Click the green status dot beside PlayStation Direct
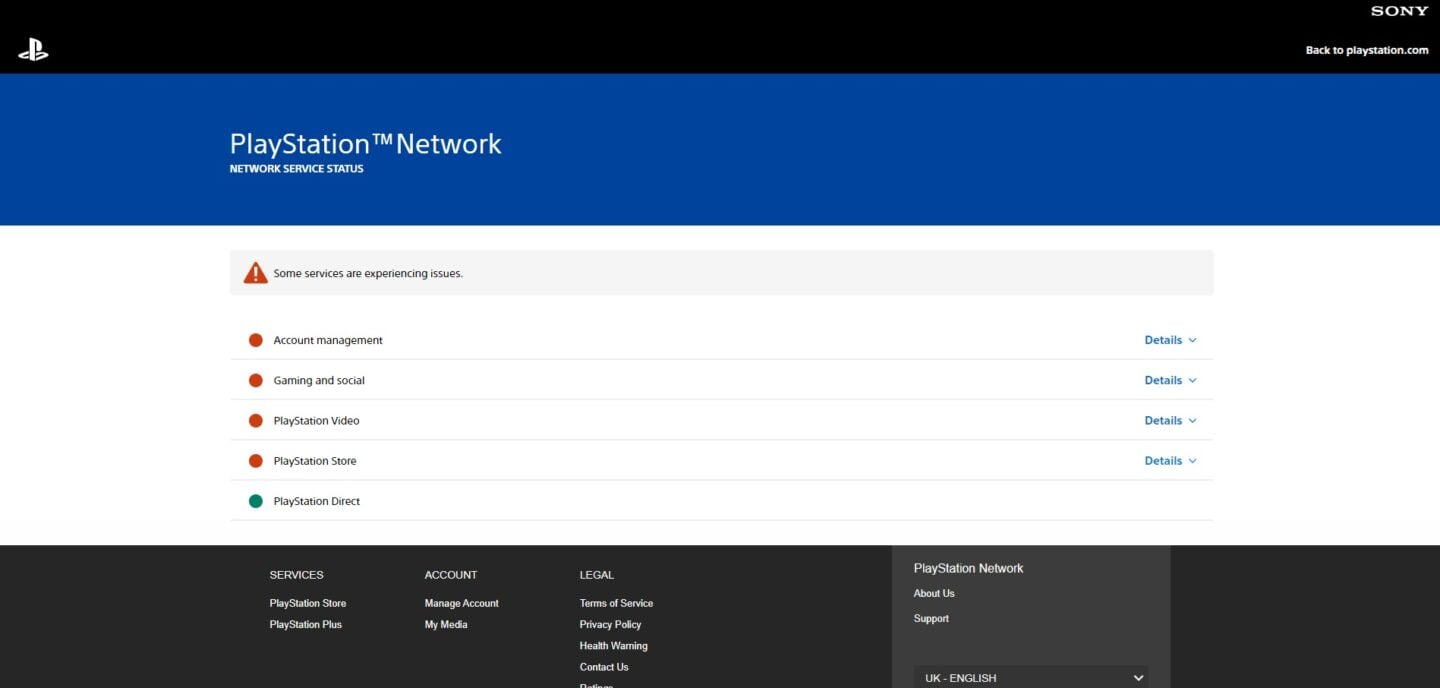Viewport: 1440px width, 688px height. pyautogui.click(x=256, y=500)
